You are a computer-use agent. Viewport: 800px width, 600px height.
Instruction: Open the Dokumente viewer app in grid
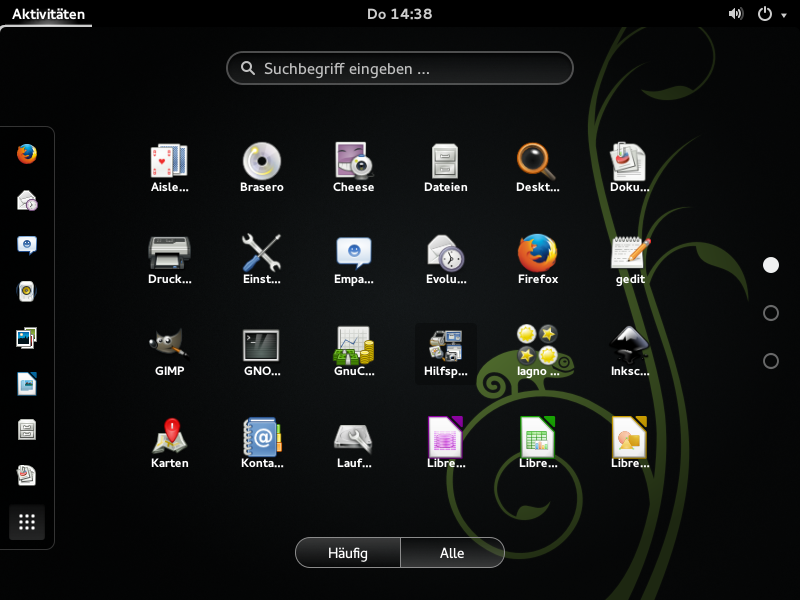[630, 167]
